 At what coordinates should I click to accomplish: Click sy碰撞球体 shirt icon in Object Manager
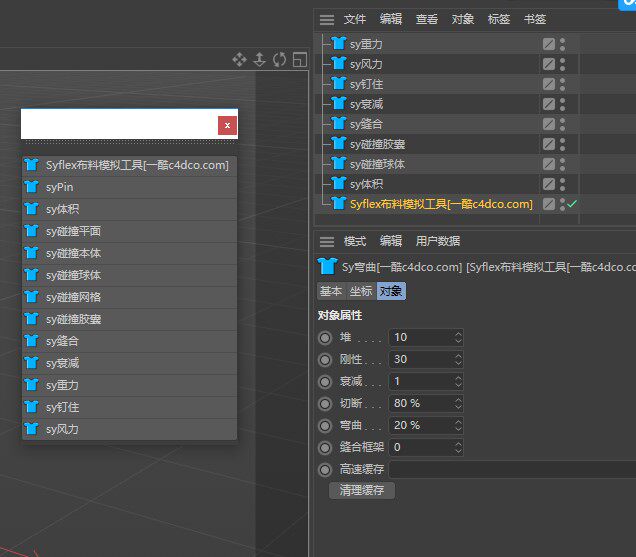(x=338, y=163)
